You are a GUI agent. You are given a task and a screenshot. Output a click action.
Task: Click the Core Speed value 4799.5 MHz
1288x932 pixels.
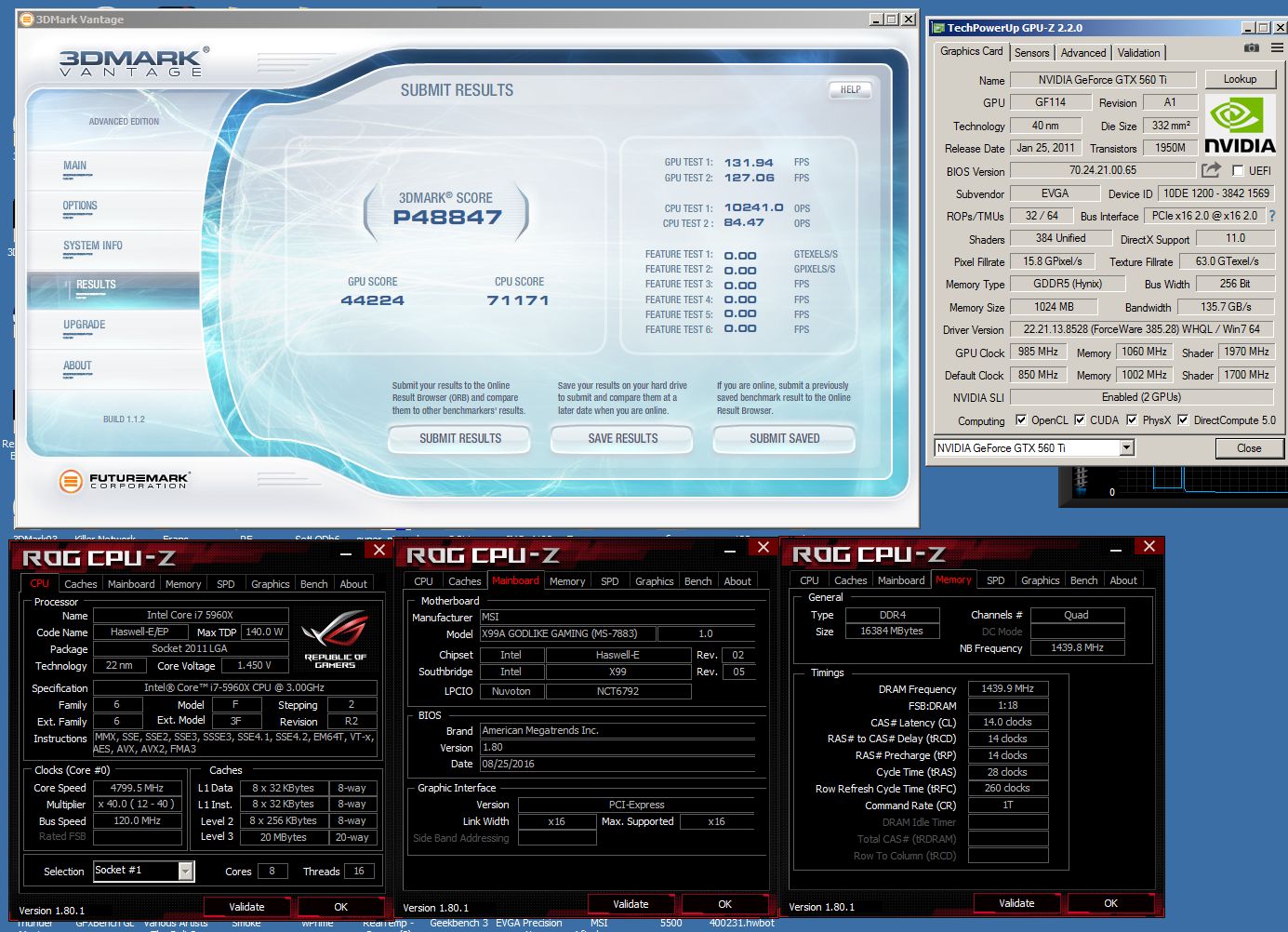[x=138, y=788]
